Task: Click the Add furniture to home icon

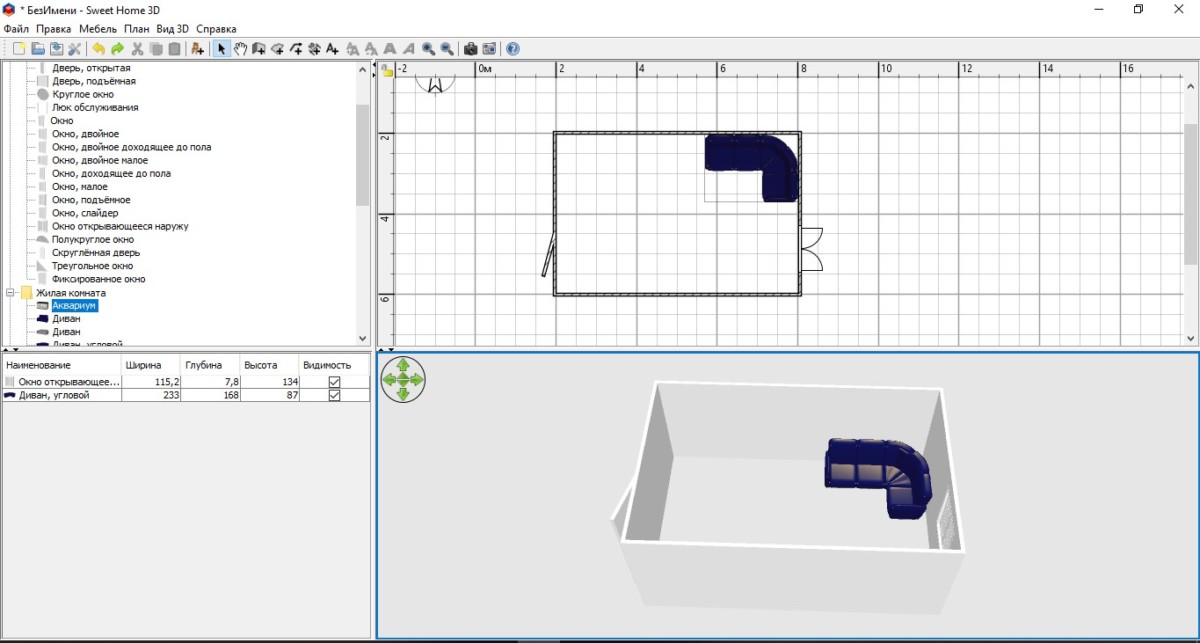Action: point(197,48)
